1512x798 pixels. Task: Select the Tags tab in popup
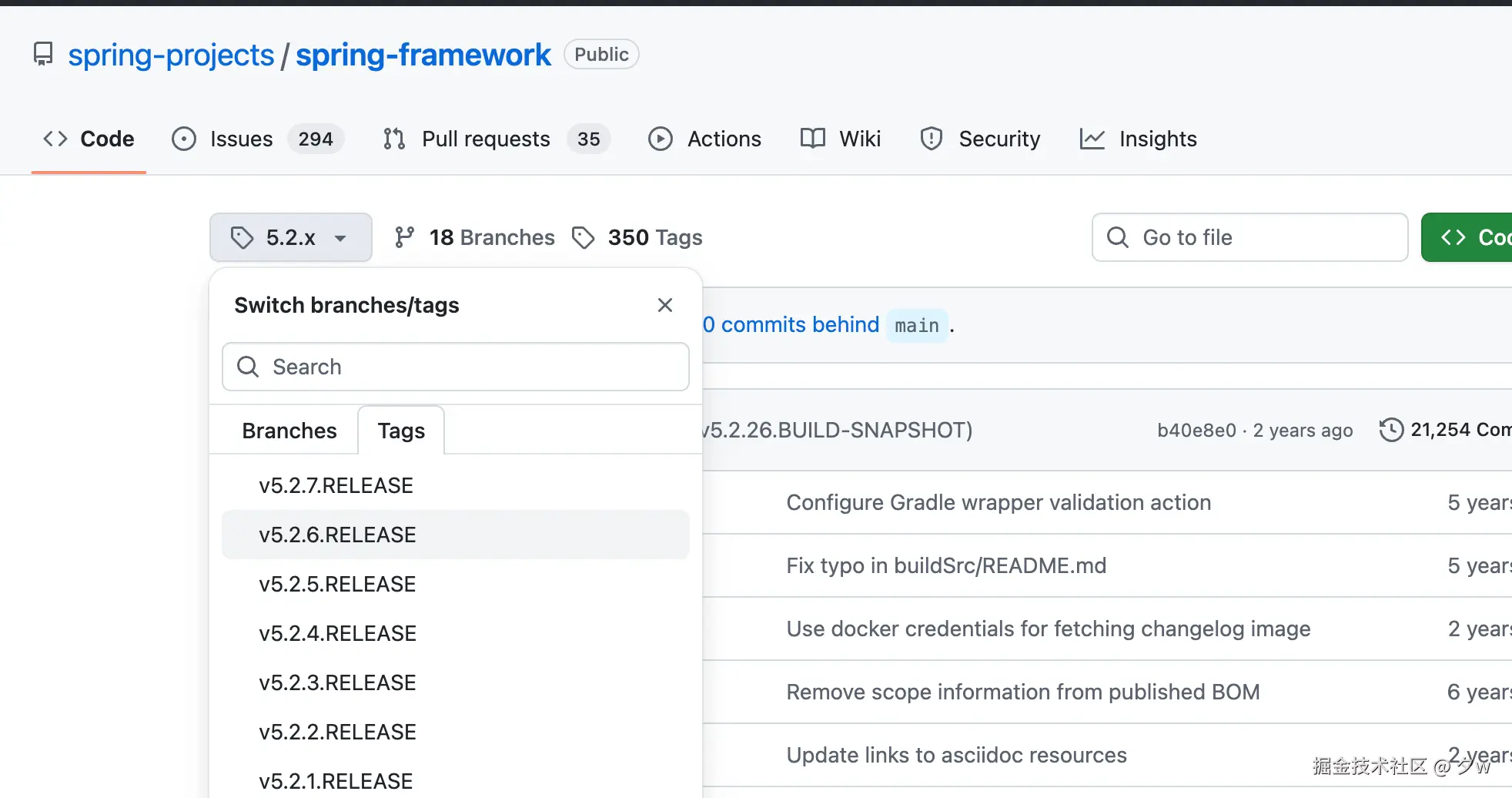pos(401,431)
